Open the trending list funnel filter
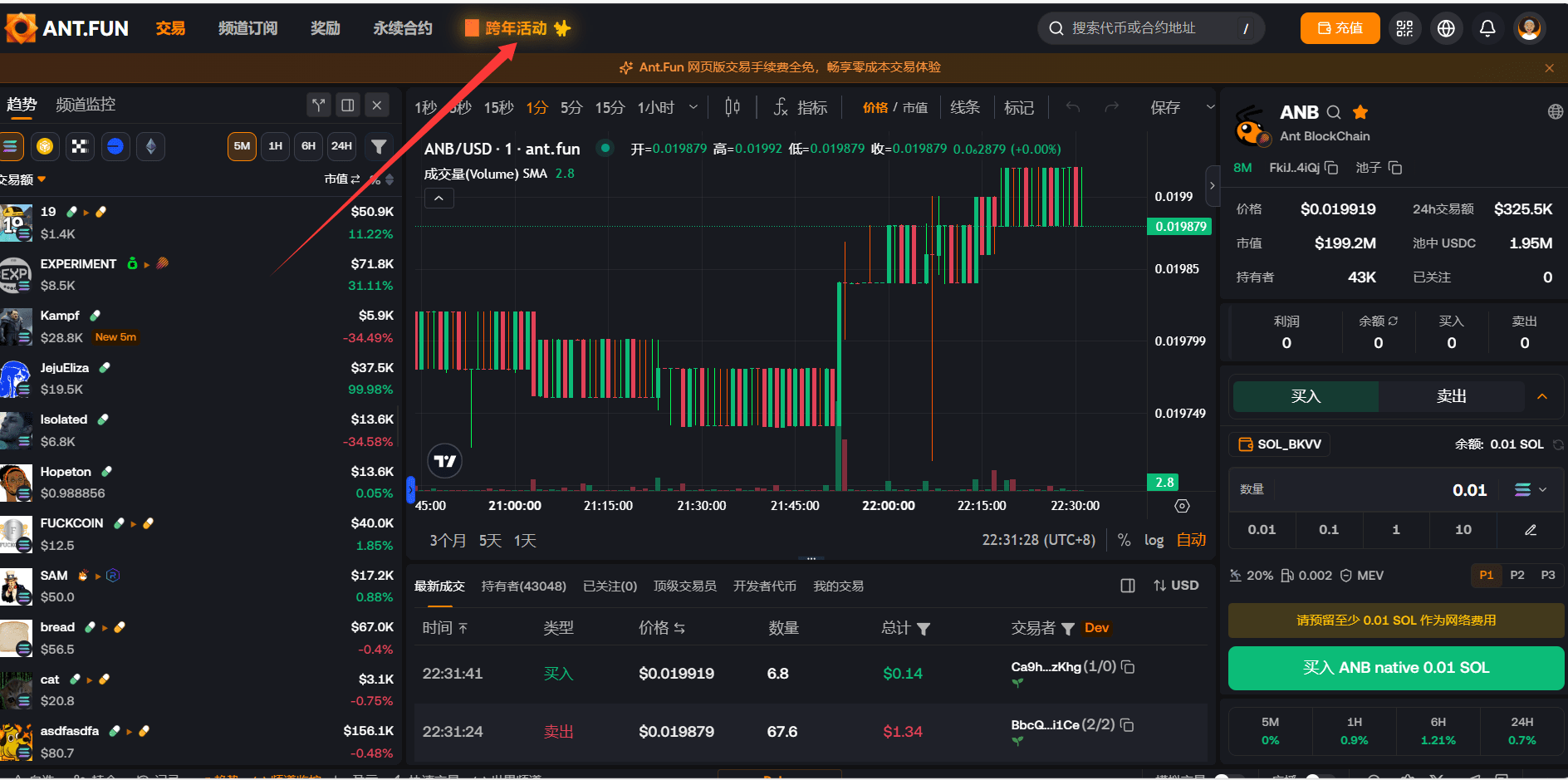 [x=379, y=146]
